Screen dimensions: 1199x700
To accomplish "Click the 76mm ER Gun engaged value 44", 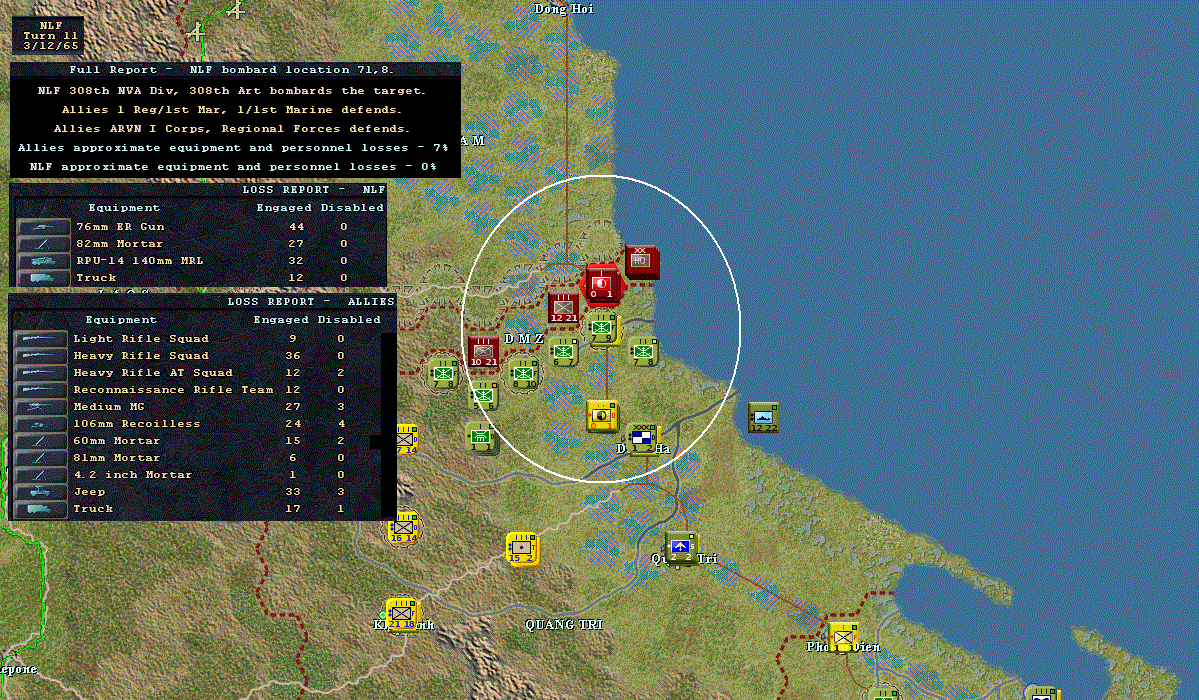I will [297, 227].
